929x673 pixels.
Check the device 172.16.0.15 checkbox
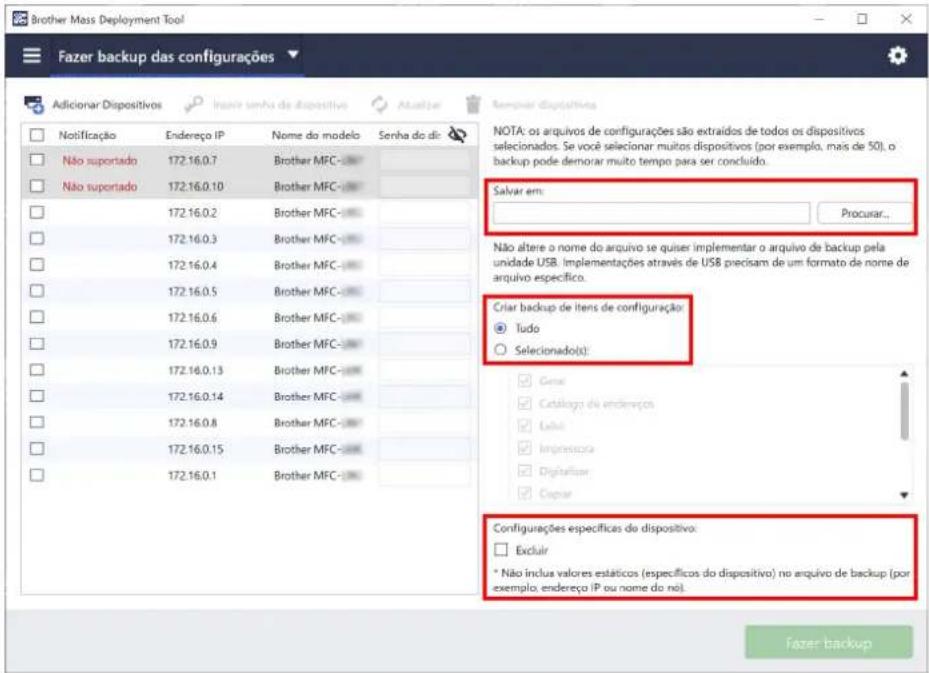(37, 448)
